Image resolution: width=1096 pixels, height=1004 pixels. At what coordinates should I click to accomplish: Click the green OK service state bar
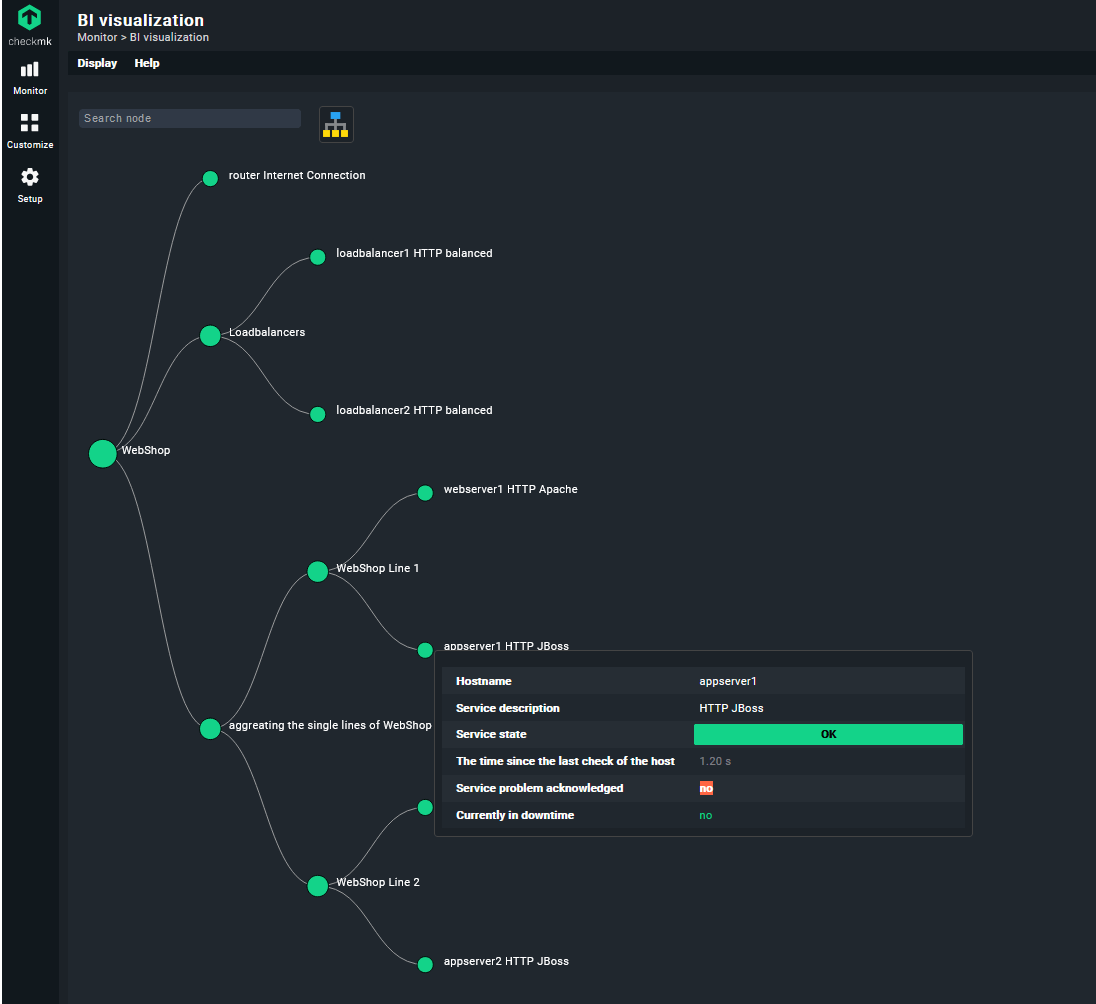pos(828,734)
